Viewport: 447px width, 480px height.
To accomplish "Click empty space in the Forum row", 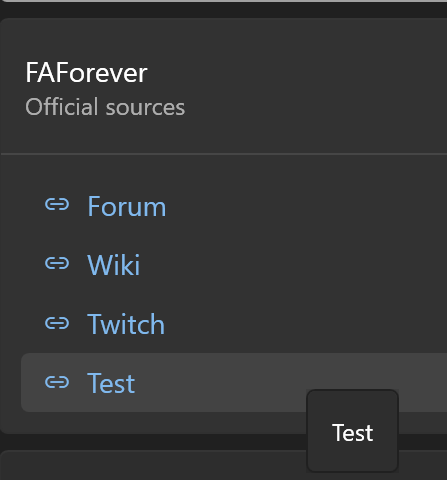I will (x=300, y=206).
